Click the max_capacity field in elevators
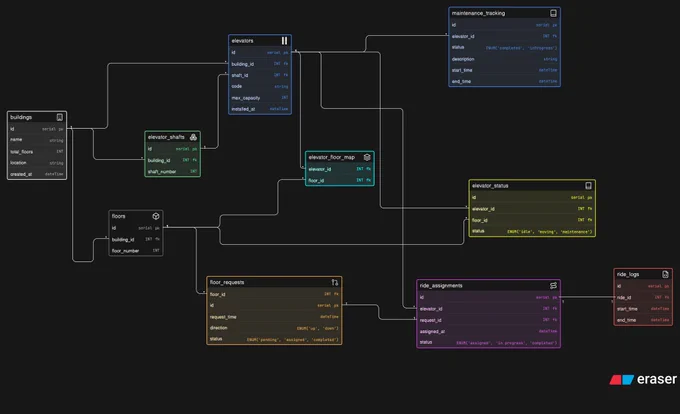 (260, 98)
